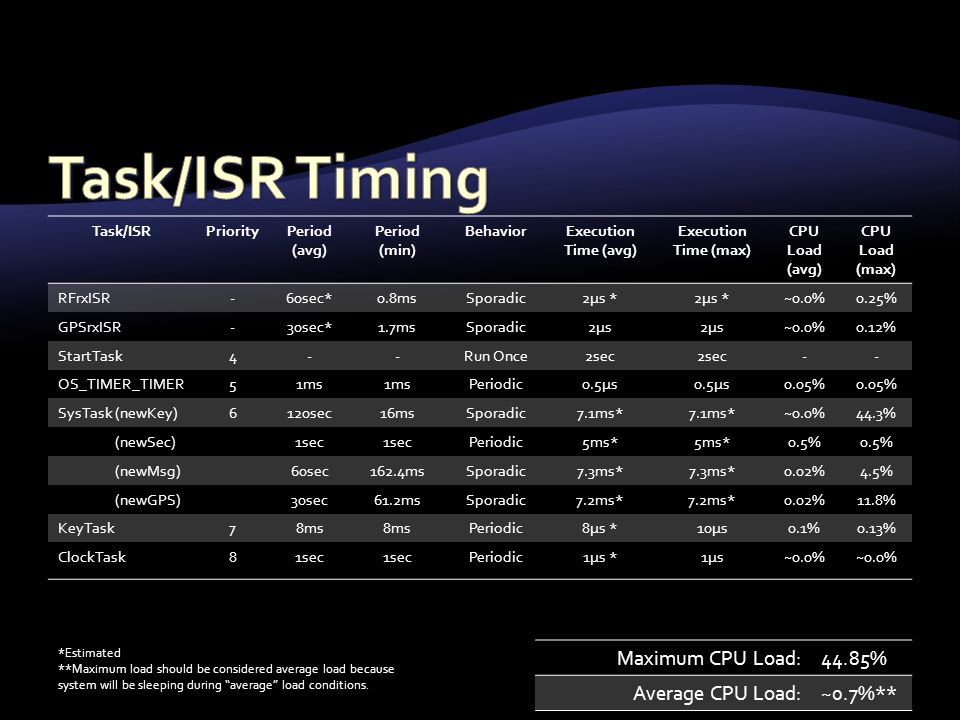Click the 'Execution Time (max)' header
The width and height of the screenshot is (960, 720).
tap(711, 241)
